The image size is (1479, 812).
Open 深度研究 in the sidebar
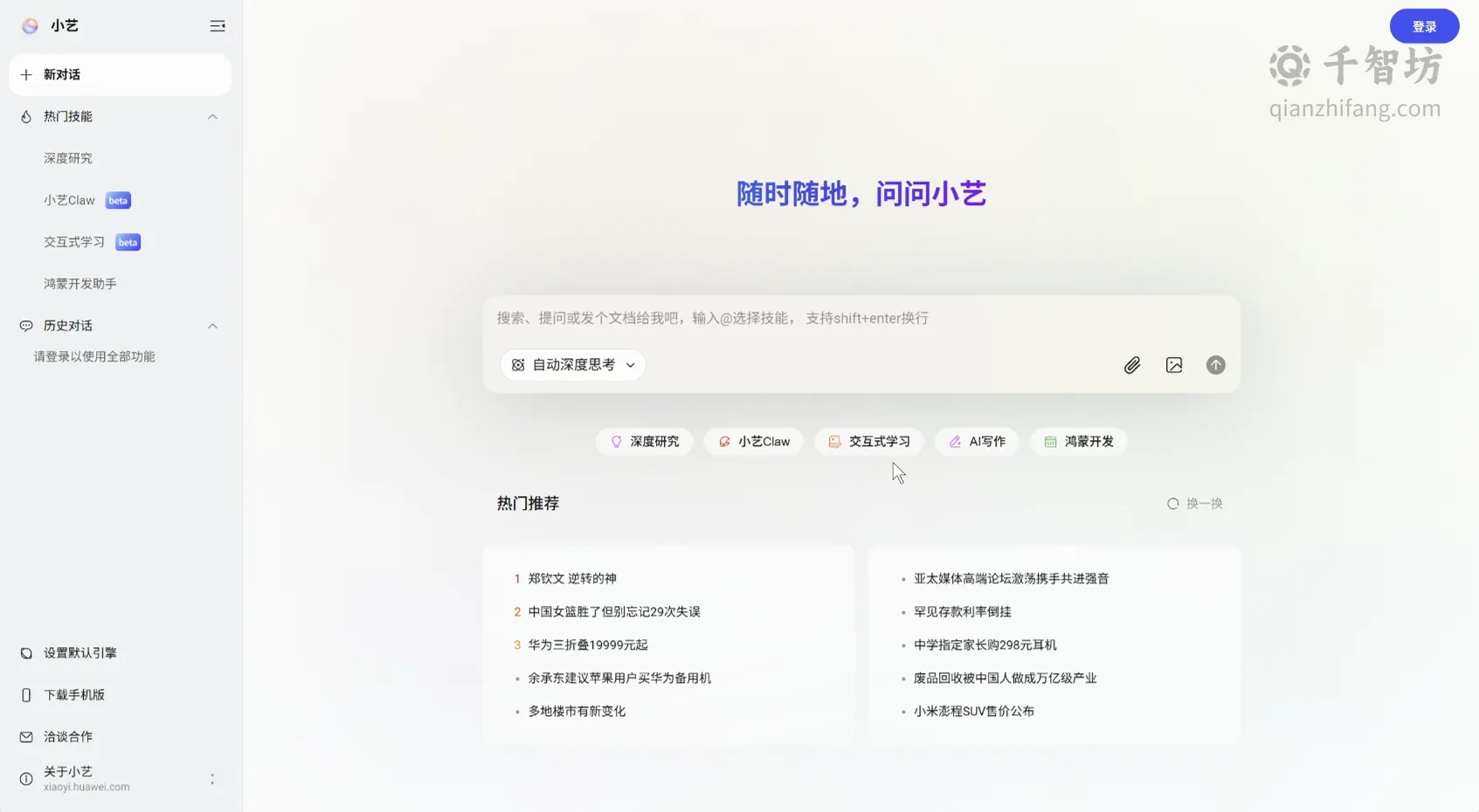click(x=68, y=158)
